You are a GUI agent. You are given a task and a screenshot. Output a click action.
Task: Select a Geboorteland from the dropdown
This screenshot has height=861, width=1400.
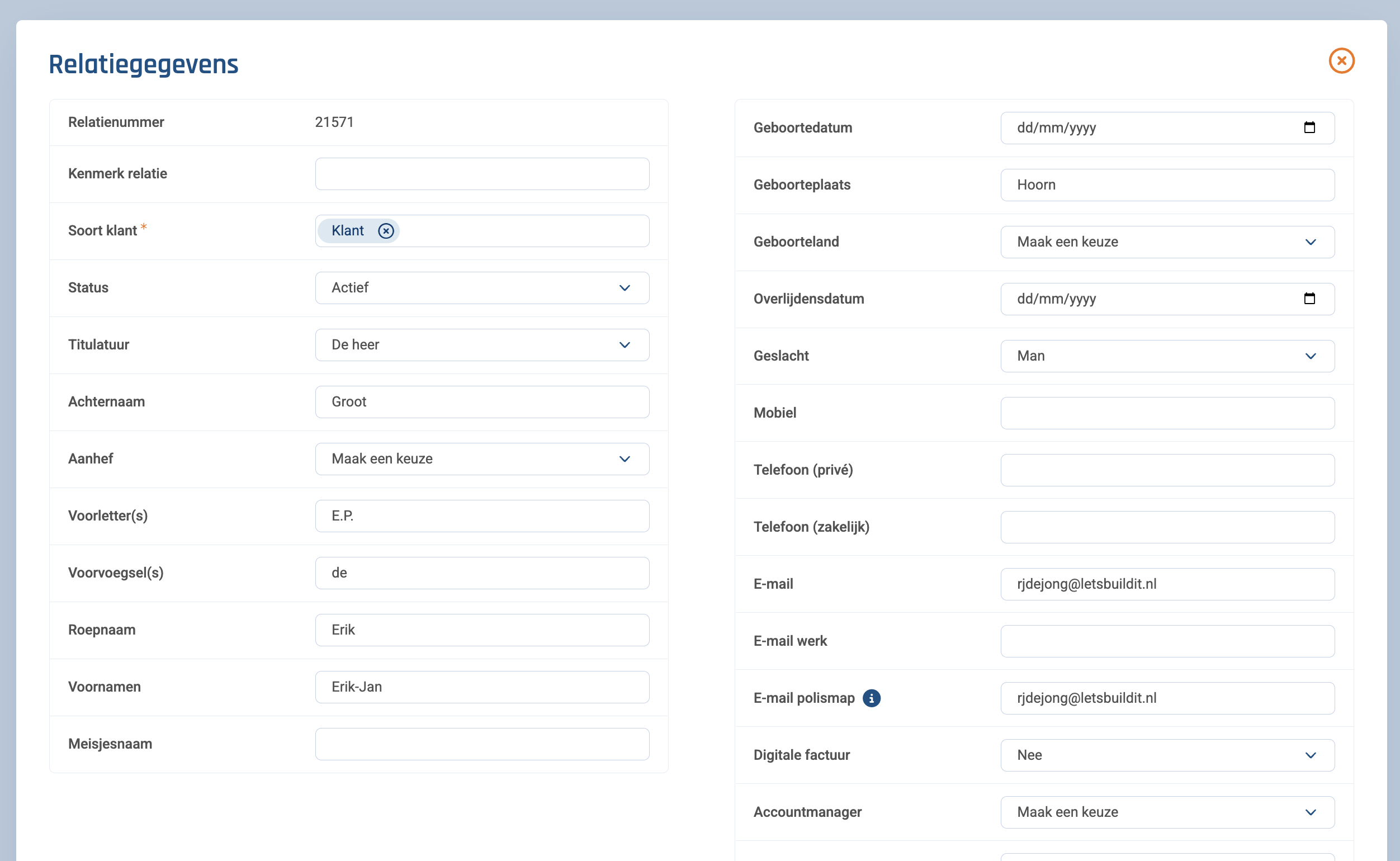(1166, 242)
